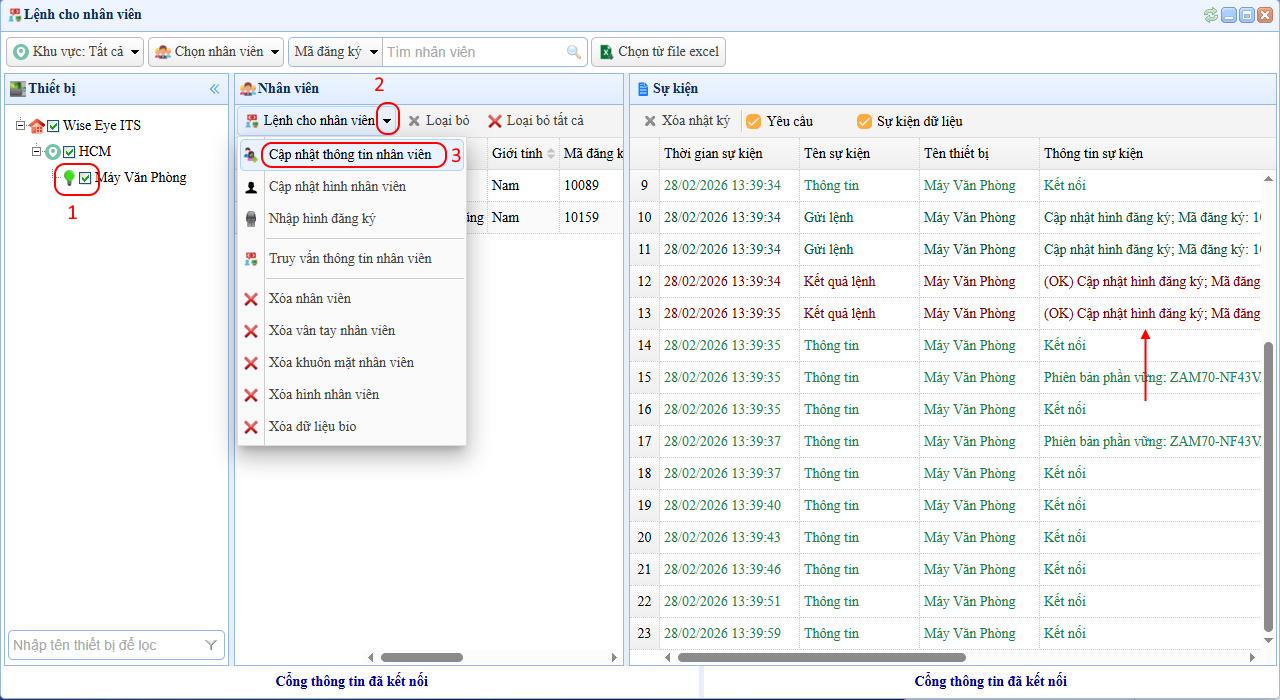The image size is (1280, 700).
Task: Click Chọn từ file excel button
Action: tap(658, 52)
